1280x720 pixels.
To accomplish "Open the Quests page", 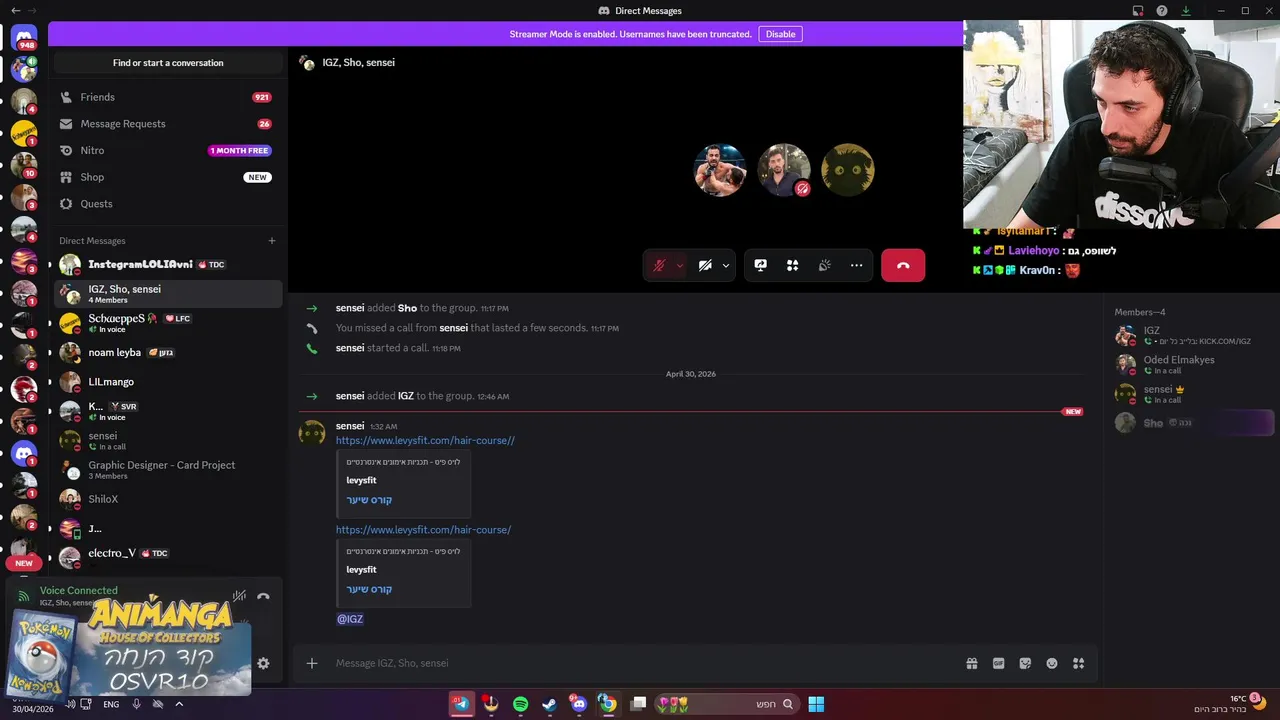I will coord(166,204).
